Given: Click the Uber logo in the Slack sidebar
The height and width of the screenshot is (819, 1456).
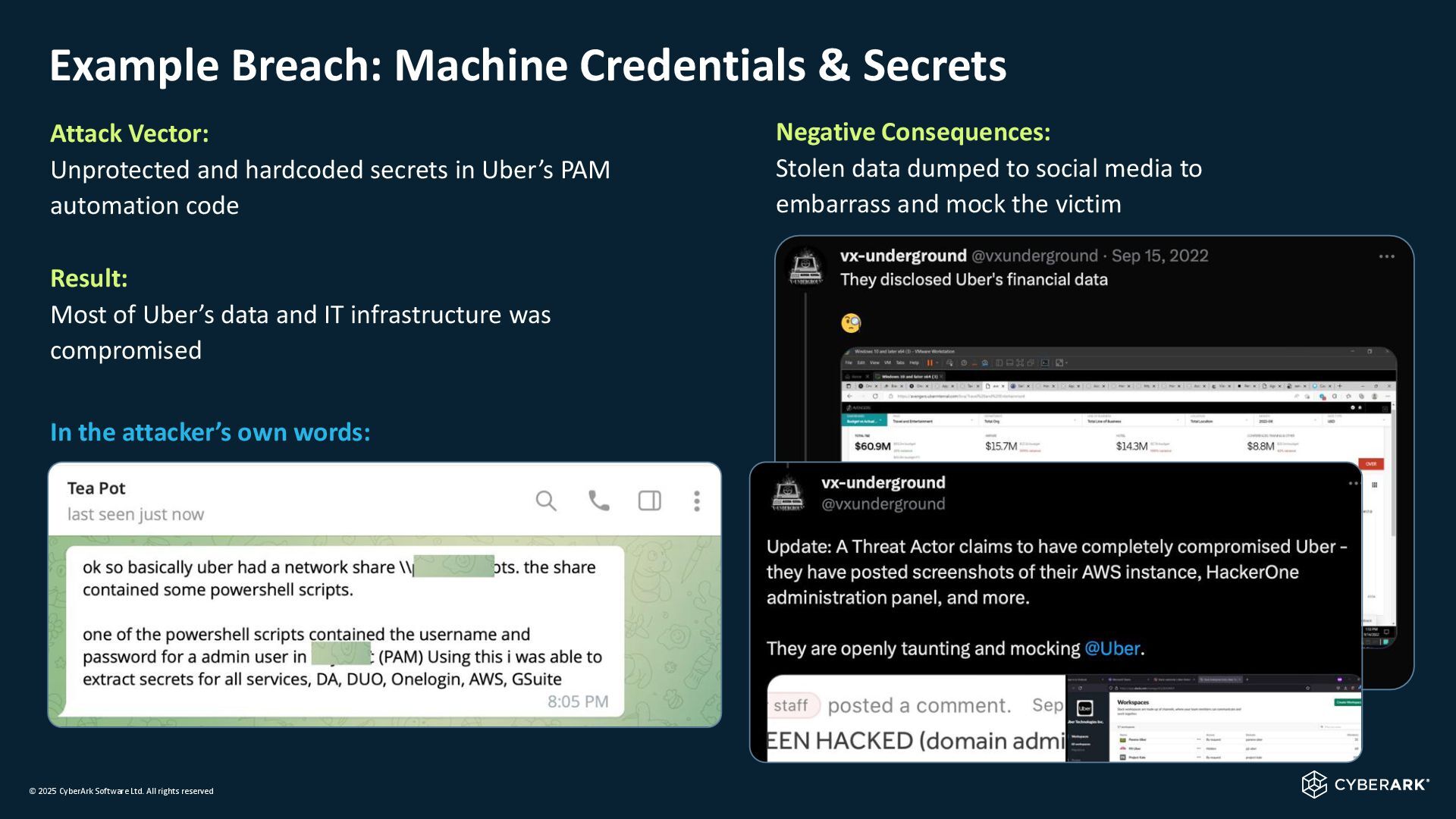Looking at the screenshot, I should click(x=1085, y=708).
